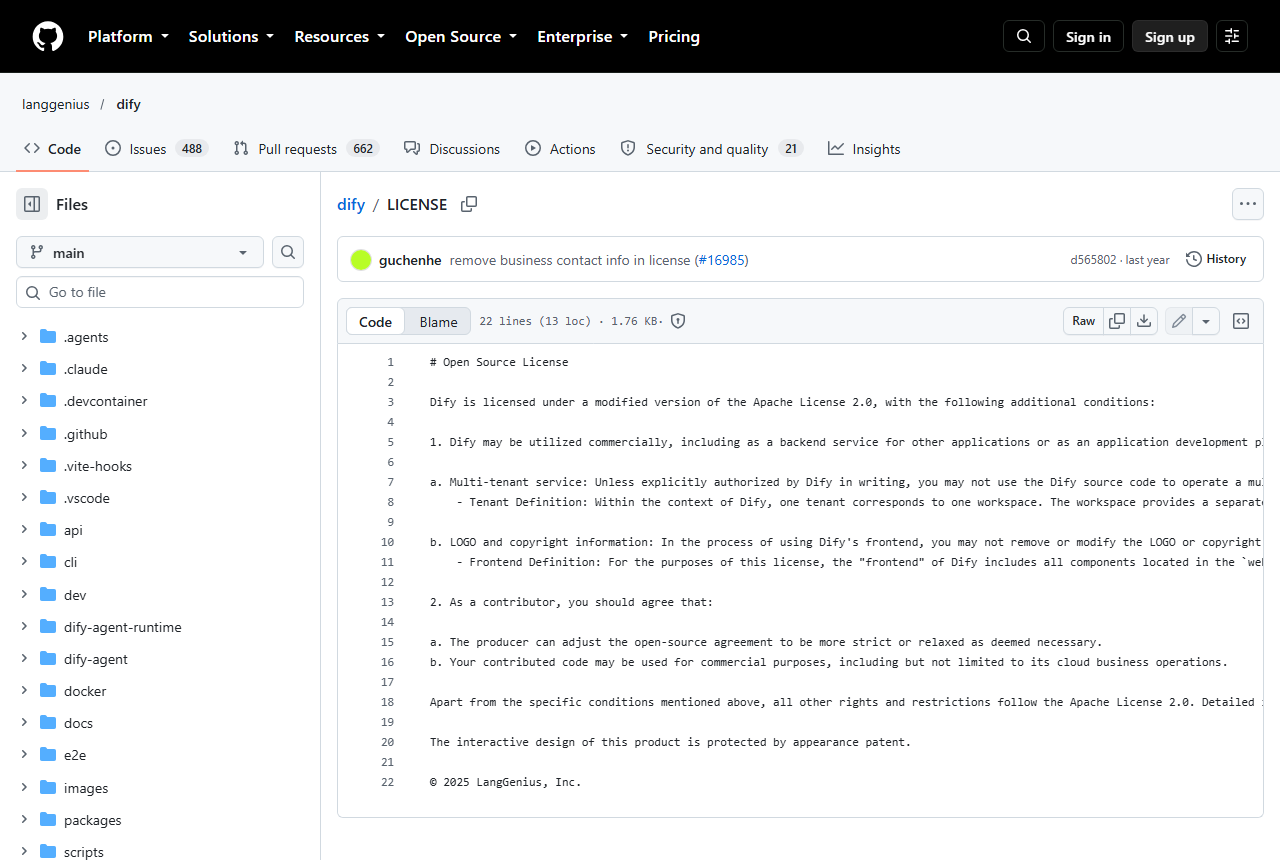View commit History for LICENSE
Image resolution: width=1280 pixels, height=860 pixels.
(x=1216, y=259)
